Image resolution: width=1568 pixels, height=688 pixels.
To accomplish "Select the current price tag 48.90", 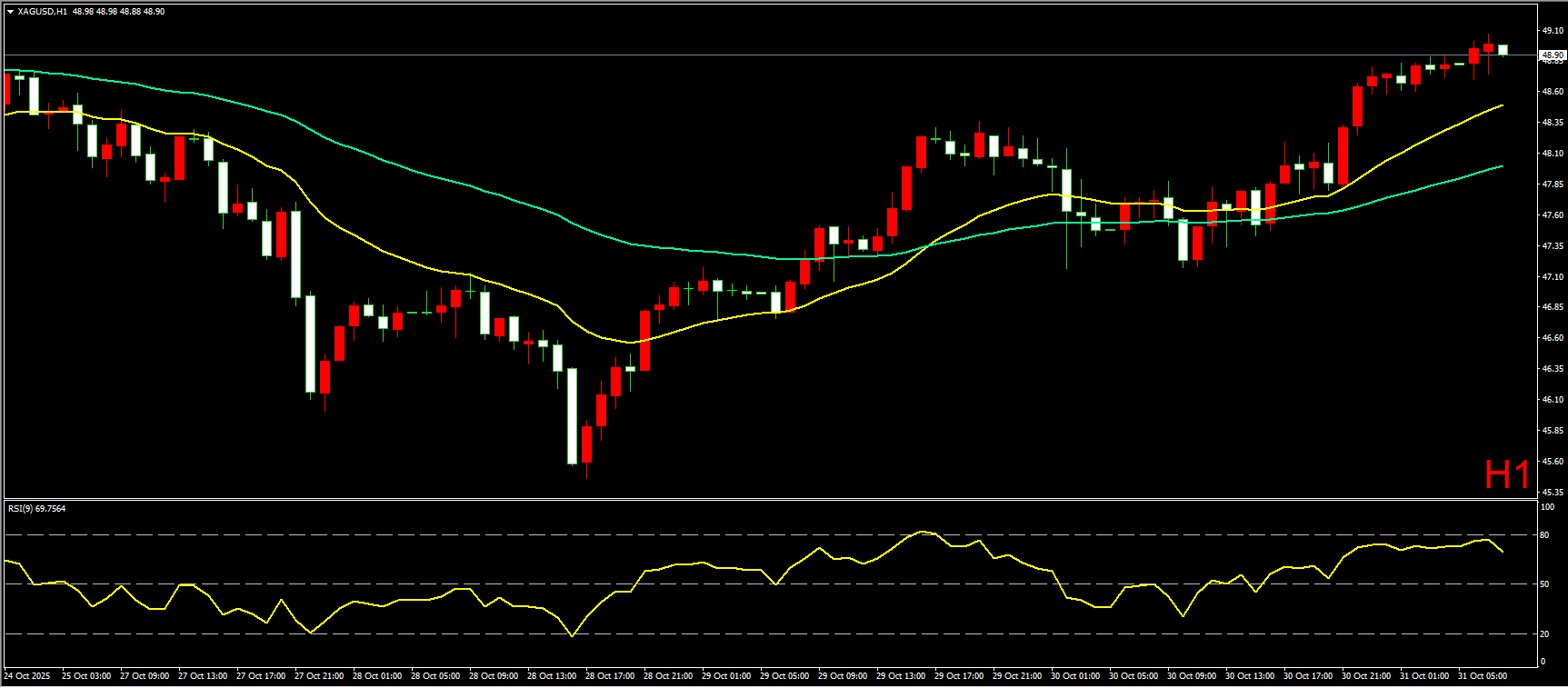I will pos(1552,55).
